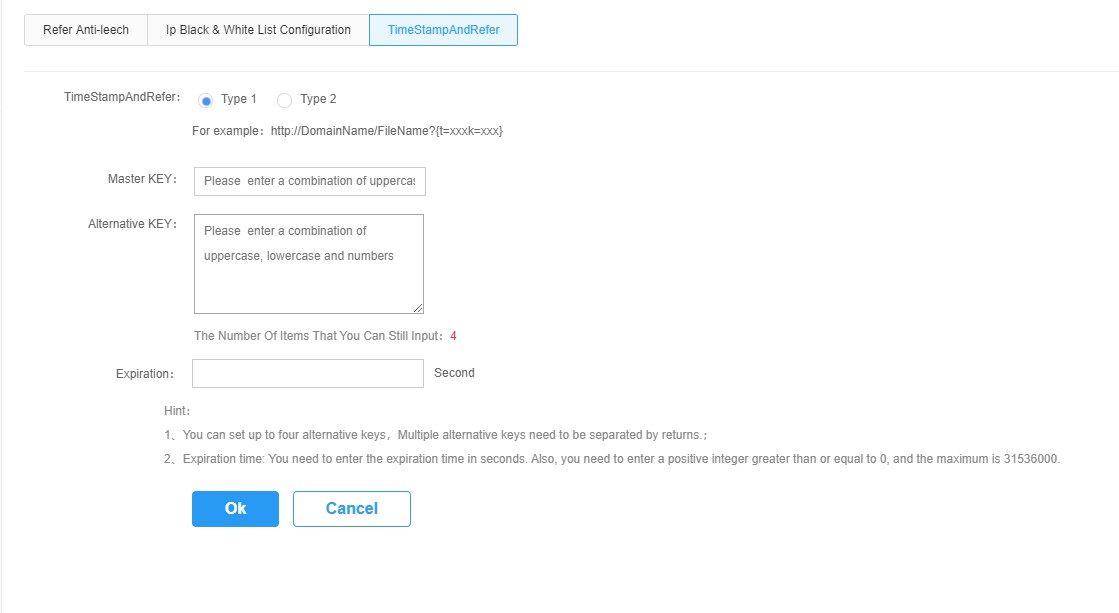Image resolution: width=1119 pixels, height=613 pixels.
Task: Click the "Master KEY" field label
Action: click(141, 179)
